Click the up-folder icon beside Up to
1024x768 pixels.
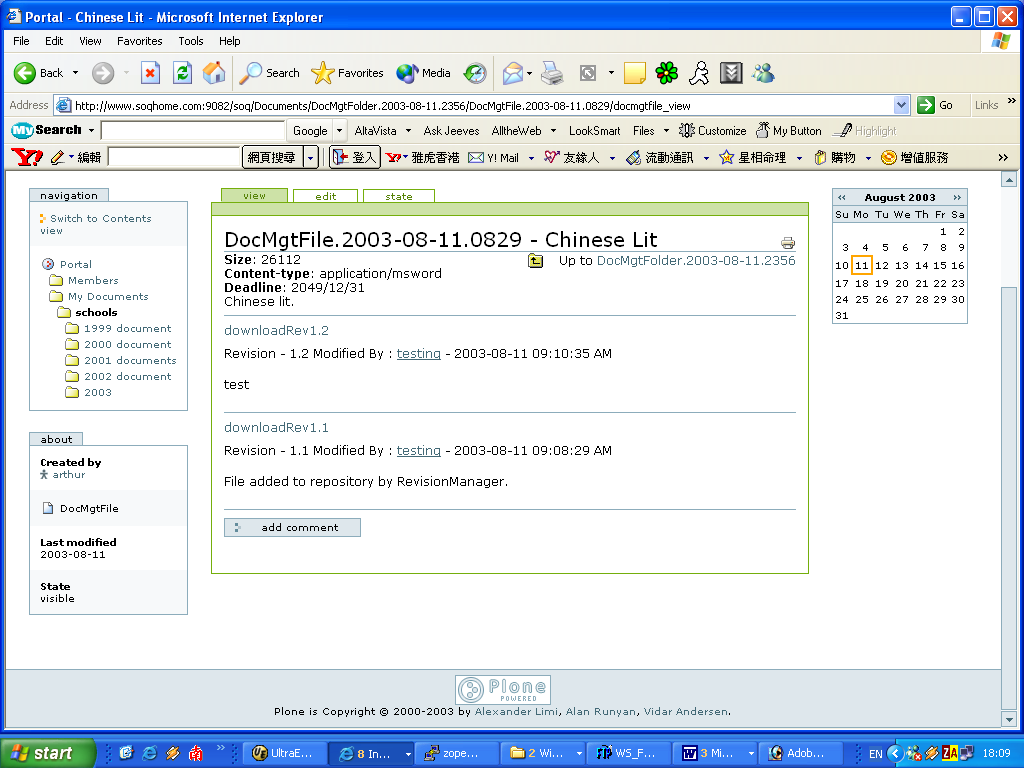pos(537,261)
